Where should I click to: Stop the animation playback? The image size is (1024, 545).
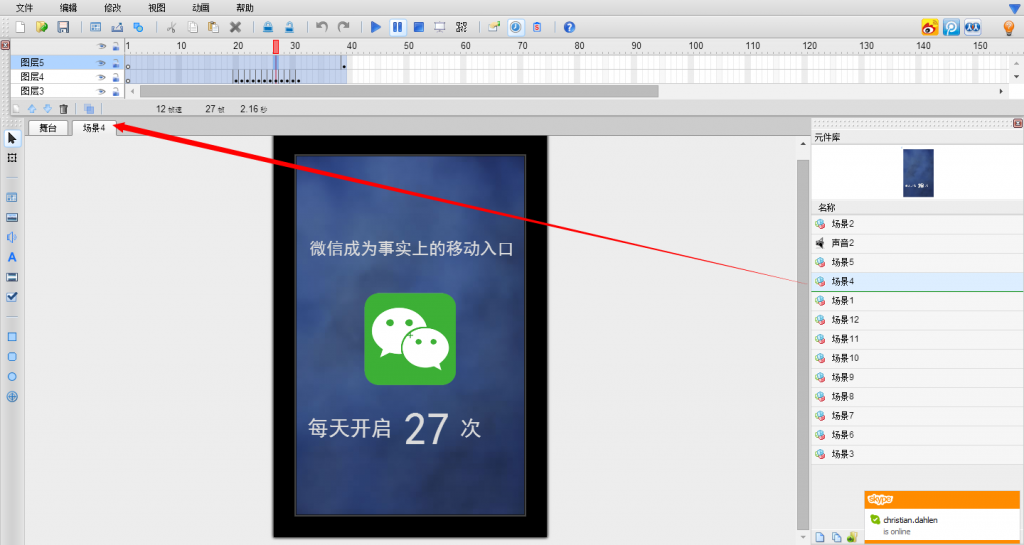419,27
